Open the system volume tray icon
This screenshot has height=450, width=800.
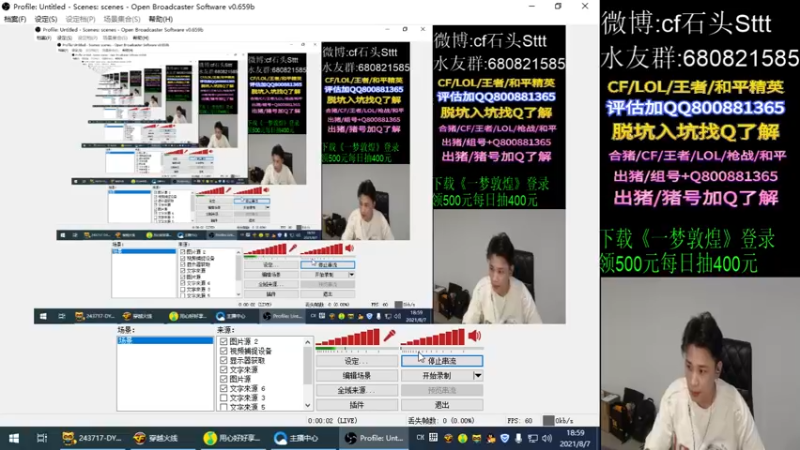click(x=547, y=438)
